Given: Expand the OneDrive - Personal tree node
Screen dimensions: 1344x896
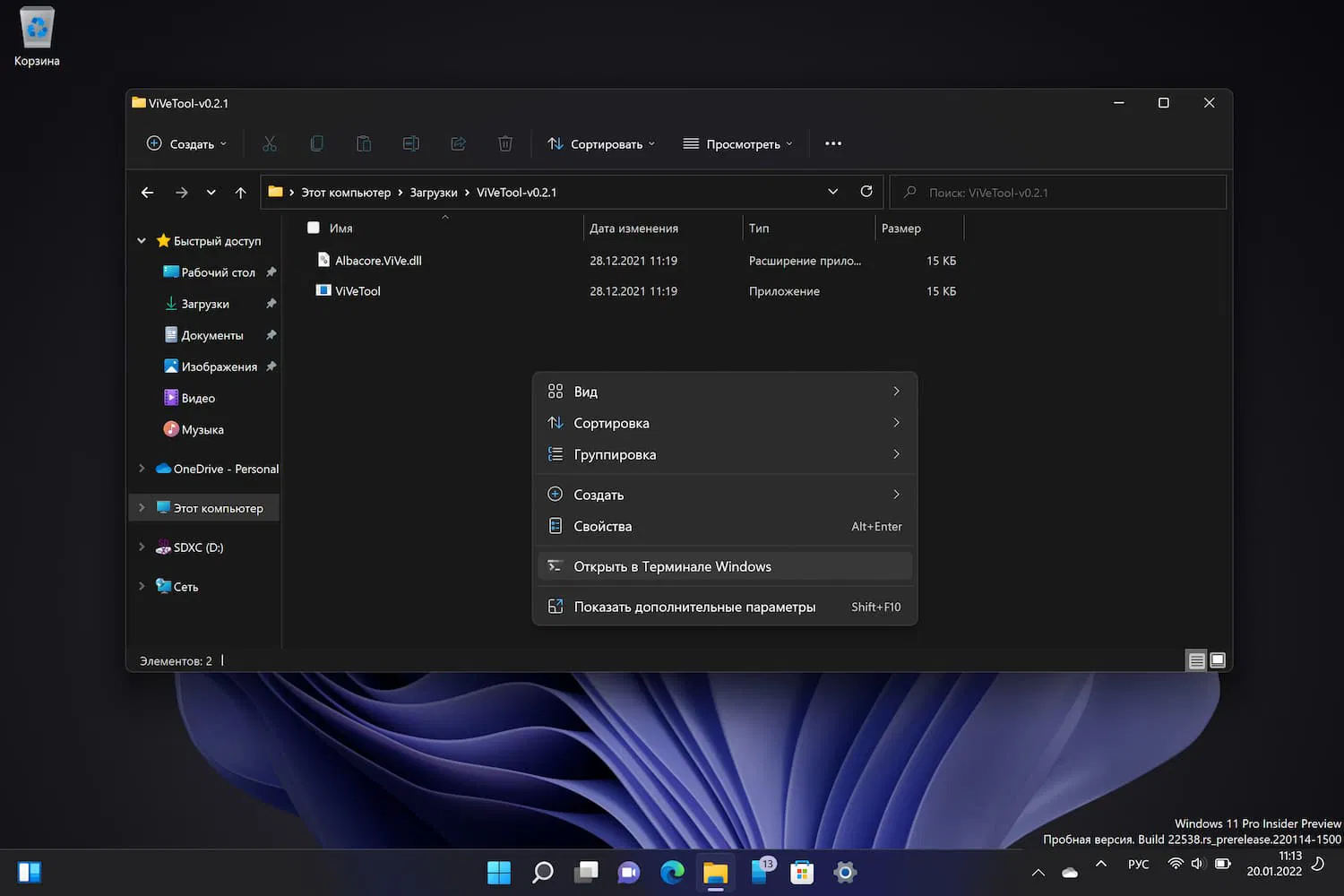Looking at the screenshot, I should coord(142,469).
